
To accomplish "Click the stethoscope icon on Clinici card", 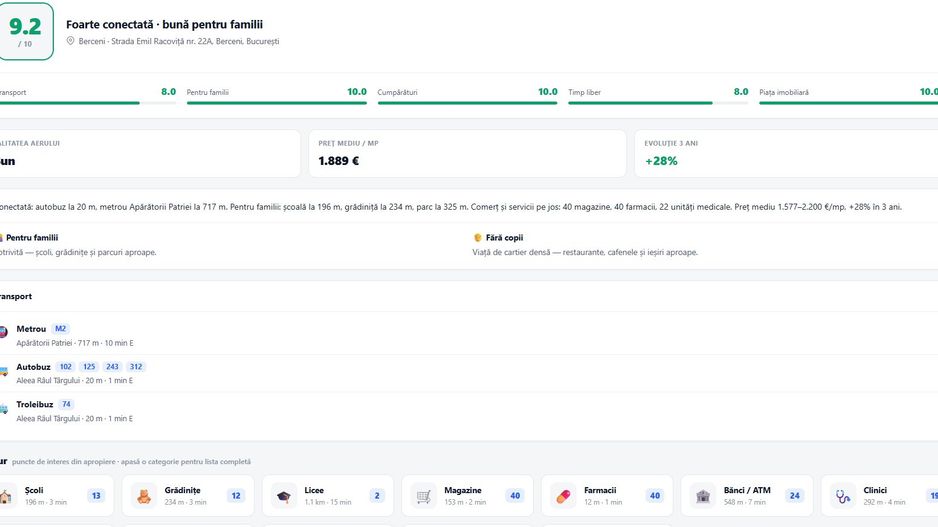I will 843,496.
